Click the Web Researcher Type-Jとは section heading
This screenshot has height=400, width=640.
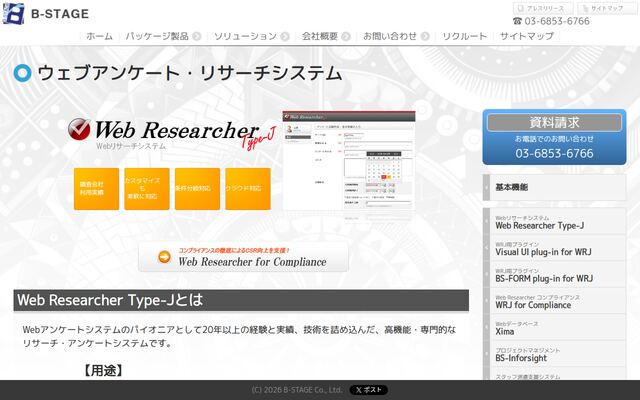[241, 300]
